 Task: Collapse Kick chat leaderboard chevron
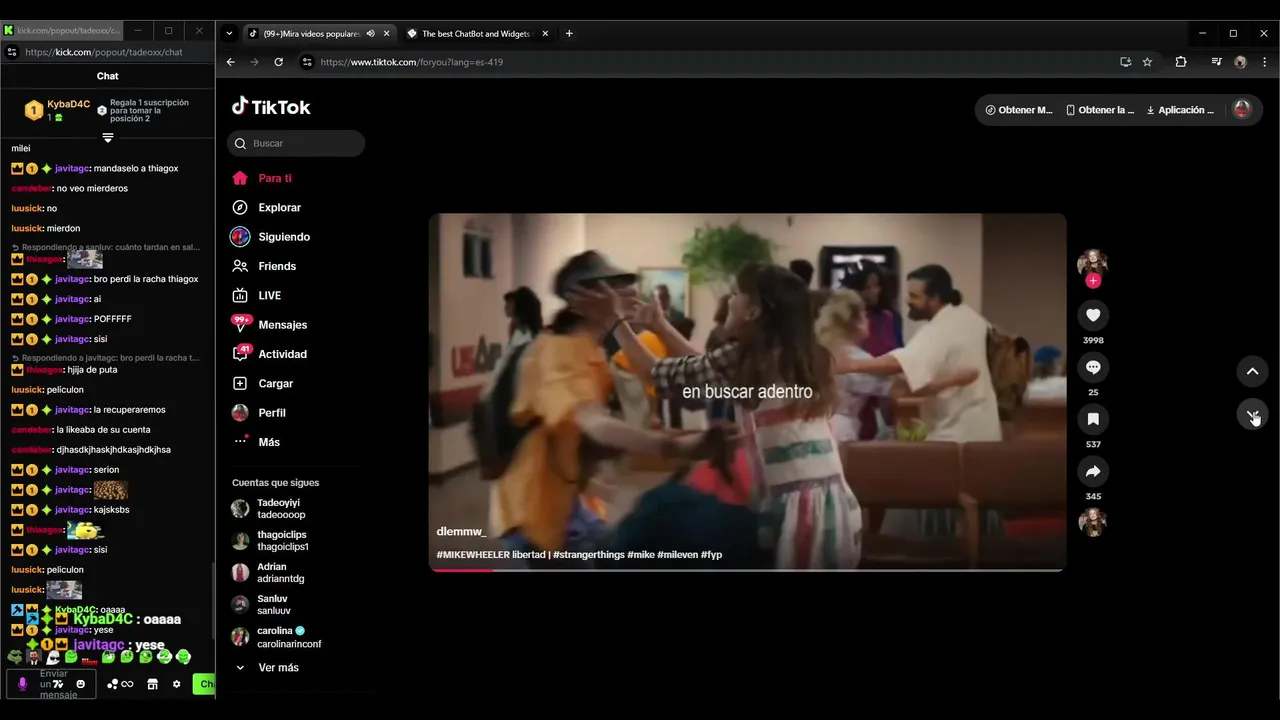[108, 138]
